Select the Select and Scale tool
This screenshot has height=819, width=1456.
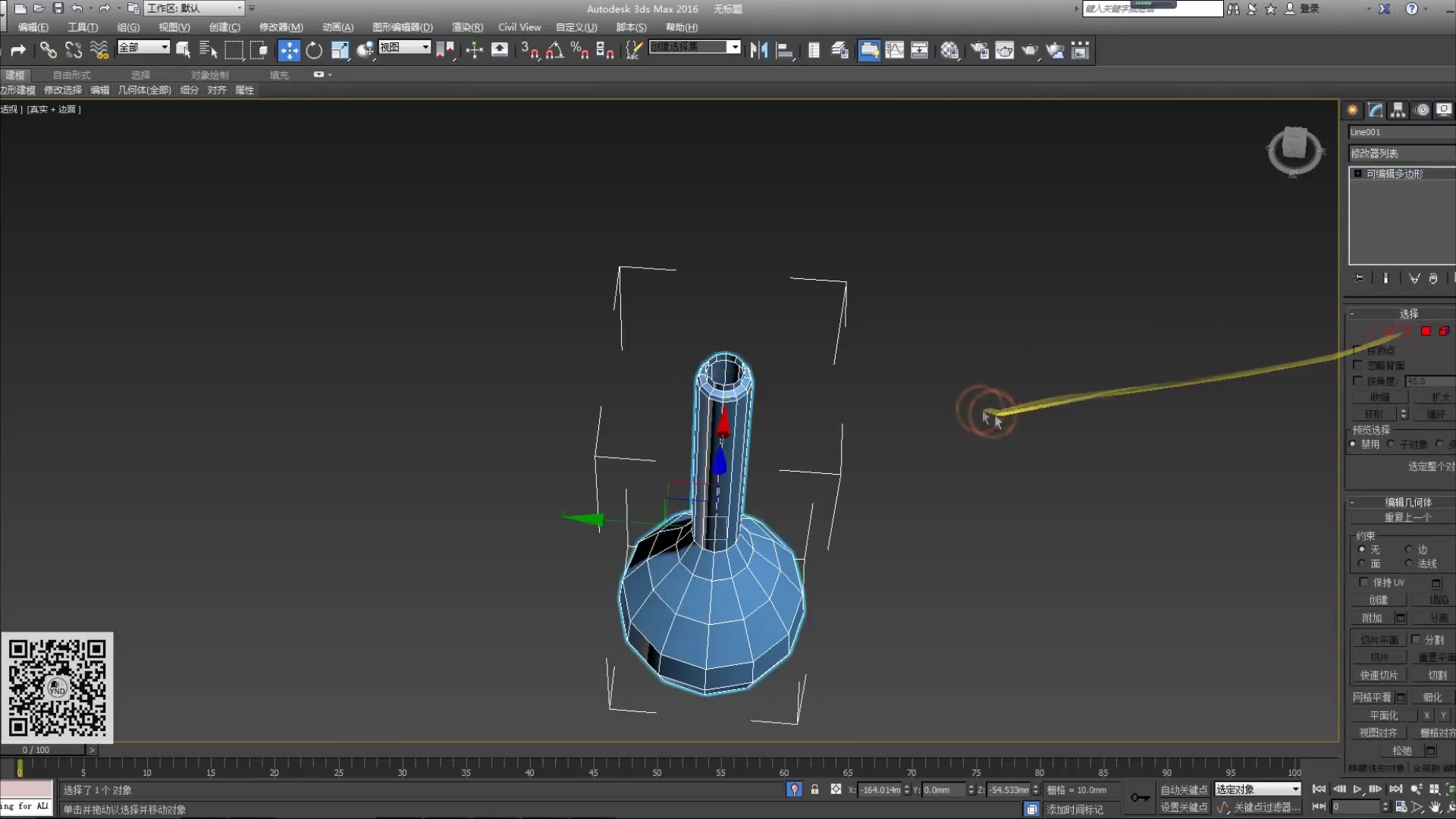point(340,50)
